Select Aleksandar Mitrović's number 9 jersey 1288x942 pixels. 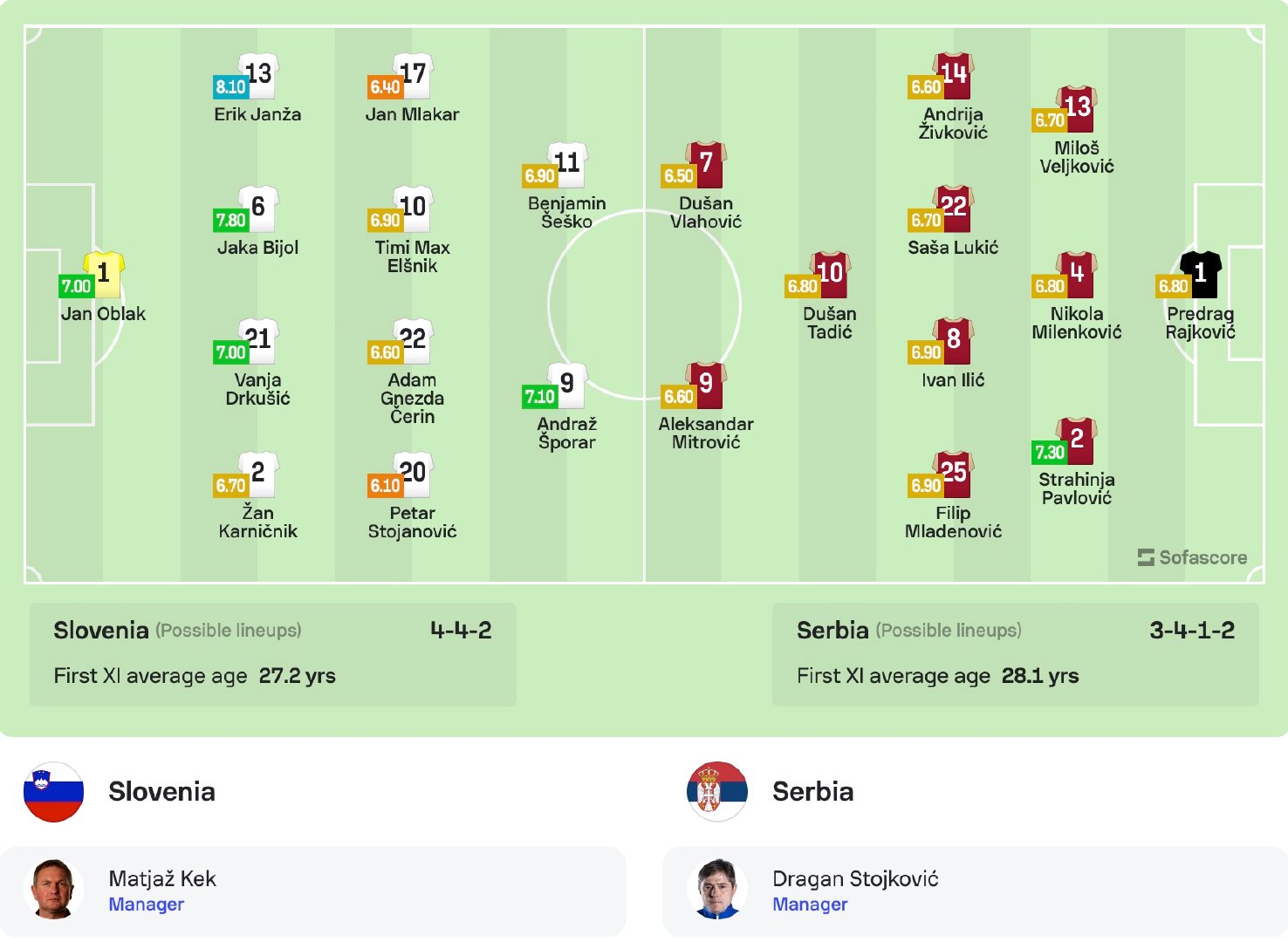(x=706, y=383)
